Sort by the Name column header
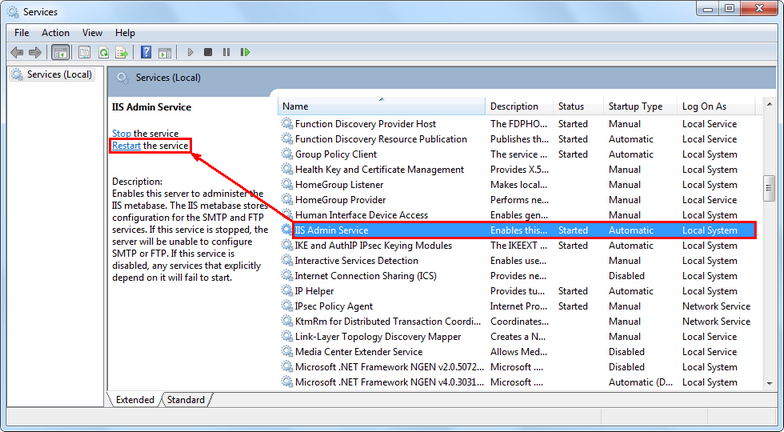 pos(382,106)
